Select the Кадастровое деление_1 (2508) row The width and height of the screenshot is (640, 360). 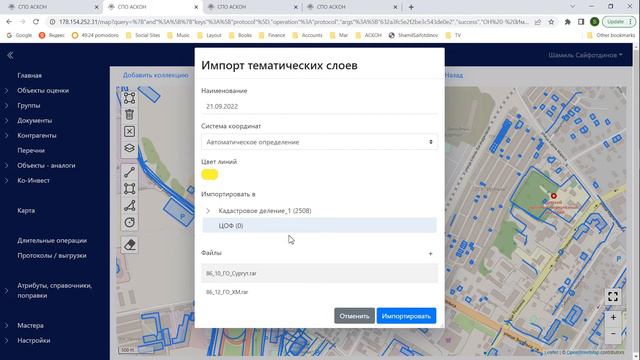pyautogui.click(x=319, y=211)
